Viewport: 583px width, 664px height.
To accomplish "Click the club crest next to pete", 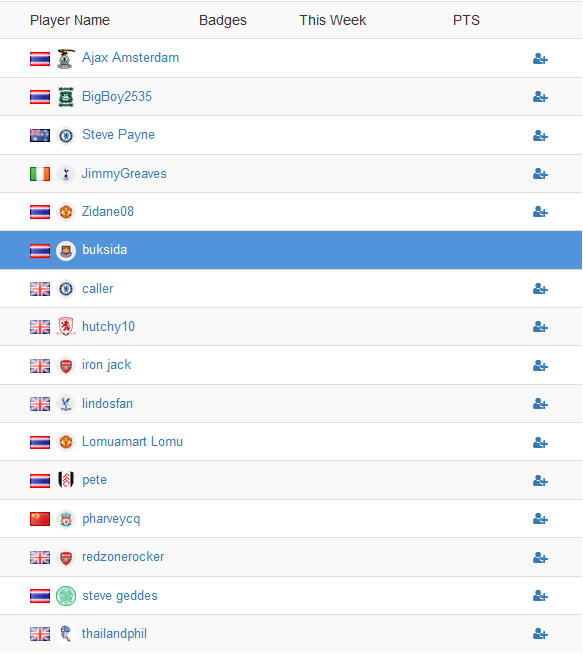I will pos(66,480).
